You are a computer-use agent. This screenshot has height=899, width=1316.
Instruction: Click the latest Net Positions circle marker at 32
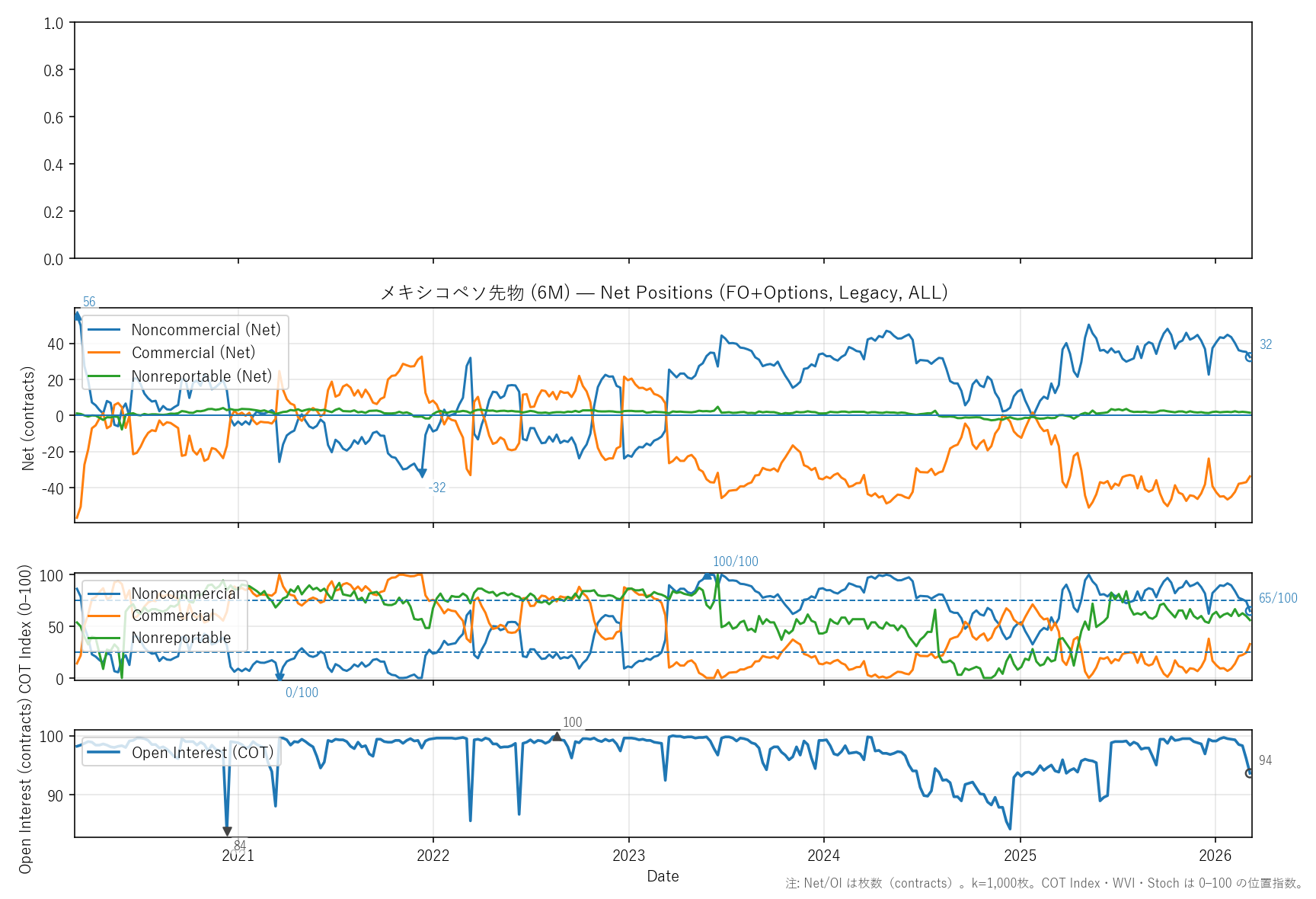pyautogui.click(x=1249, y=357)
